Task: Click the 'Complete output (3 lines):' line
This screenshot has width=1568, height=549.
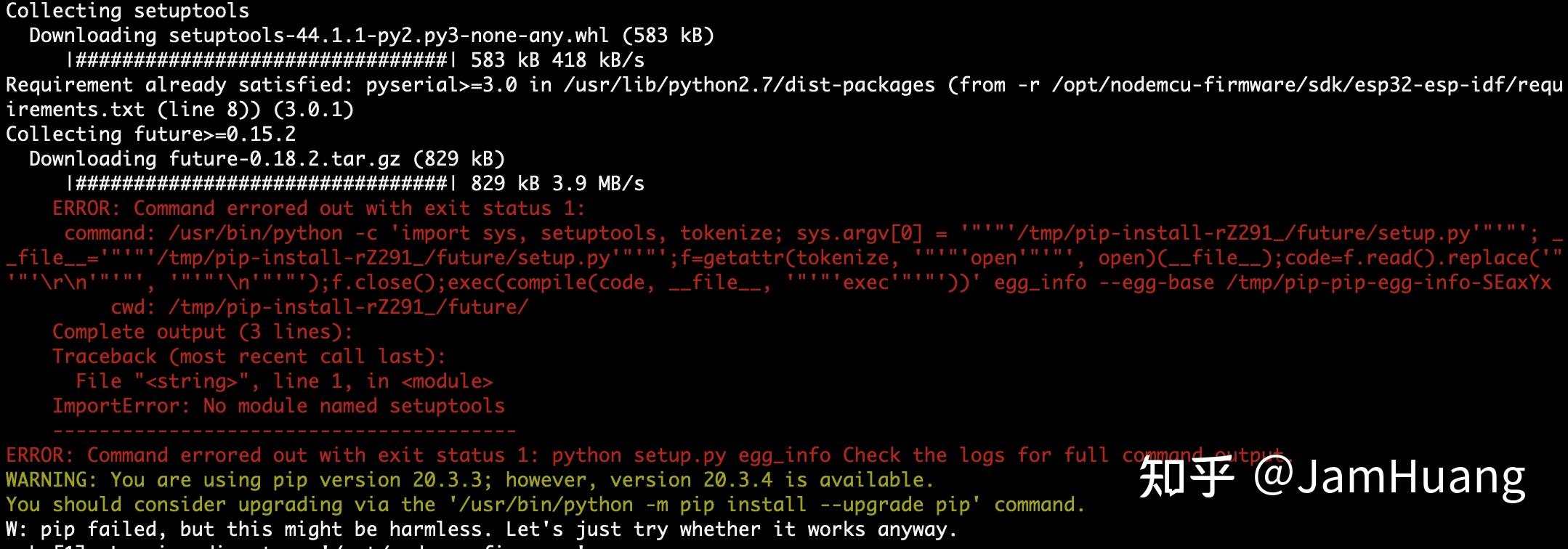Action: coord(202,332)
